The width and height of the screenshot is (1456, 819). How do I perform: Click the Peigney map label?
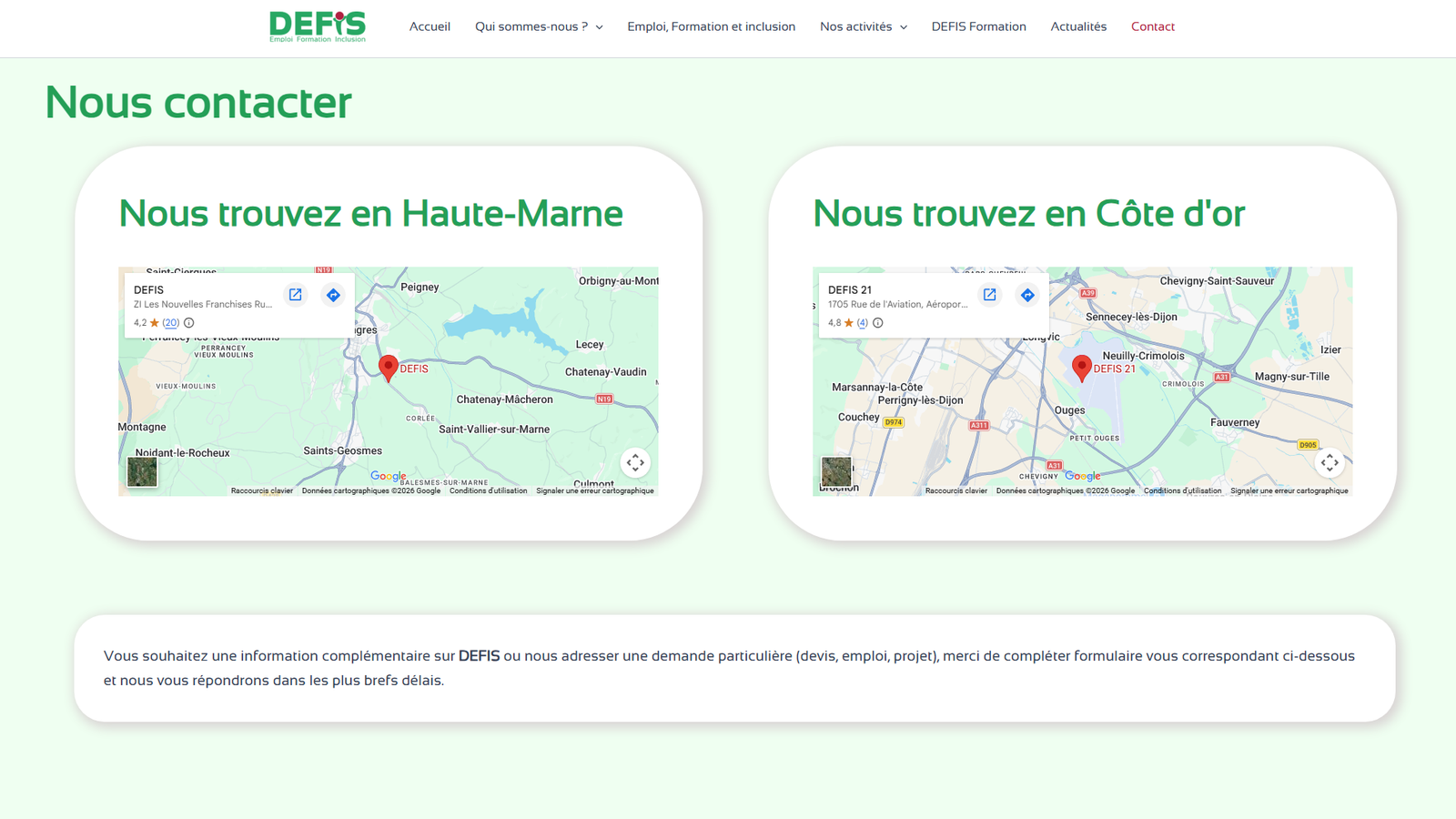pos(420,287)
